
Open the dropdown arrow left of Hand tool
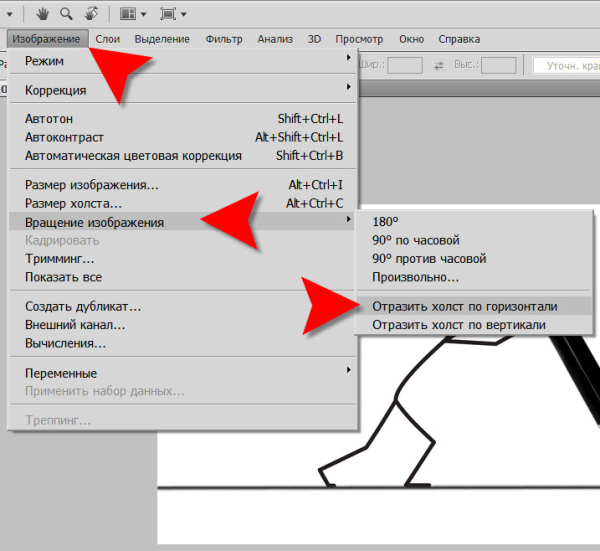(x=10, y=15)
